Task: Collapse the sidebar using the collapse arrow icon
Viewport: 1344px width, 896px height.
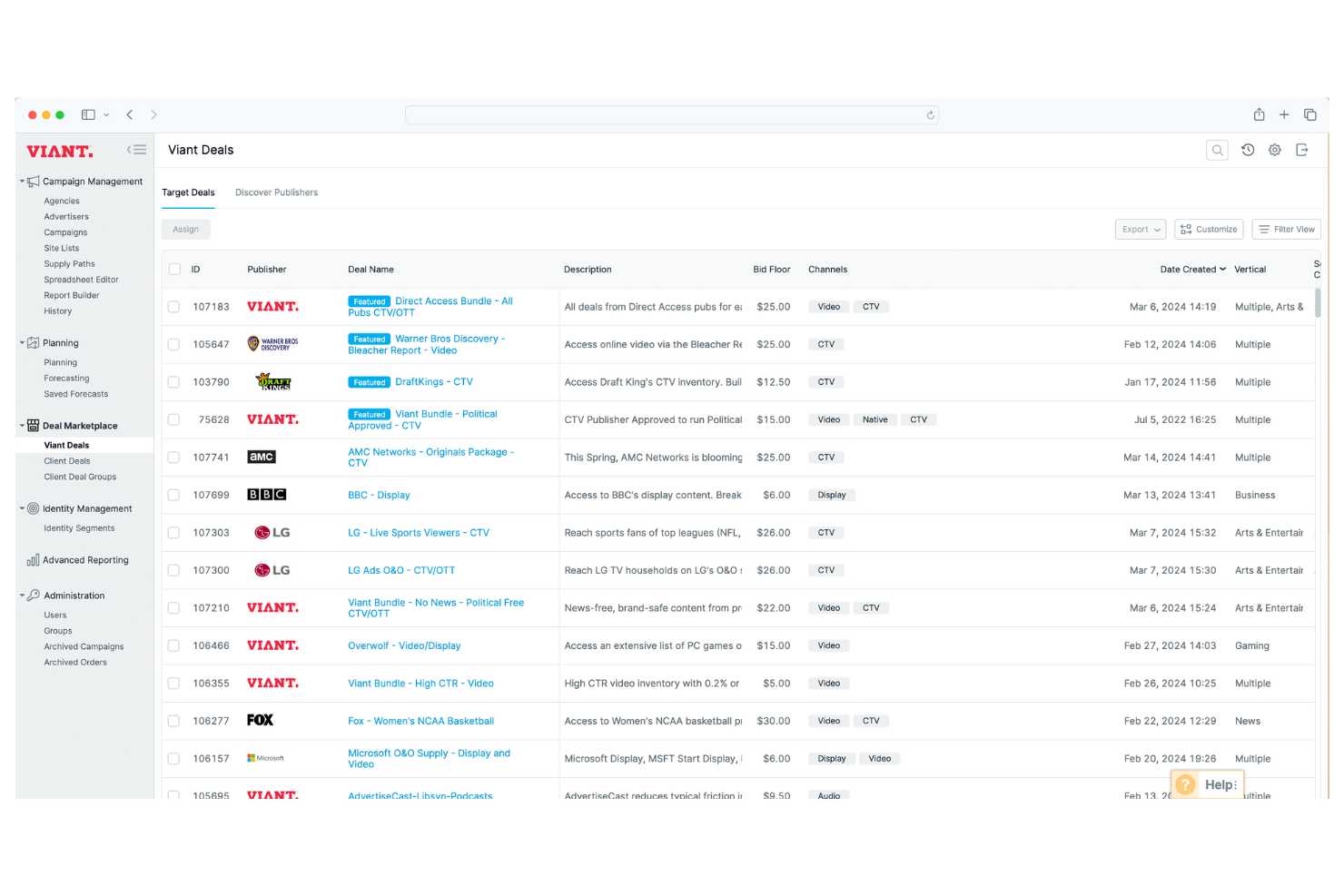Action: pyautogui.click(x=136, y=149)
